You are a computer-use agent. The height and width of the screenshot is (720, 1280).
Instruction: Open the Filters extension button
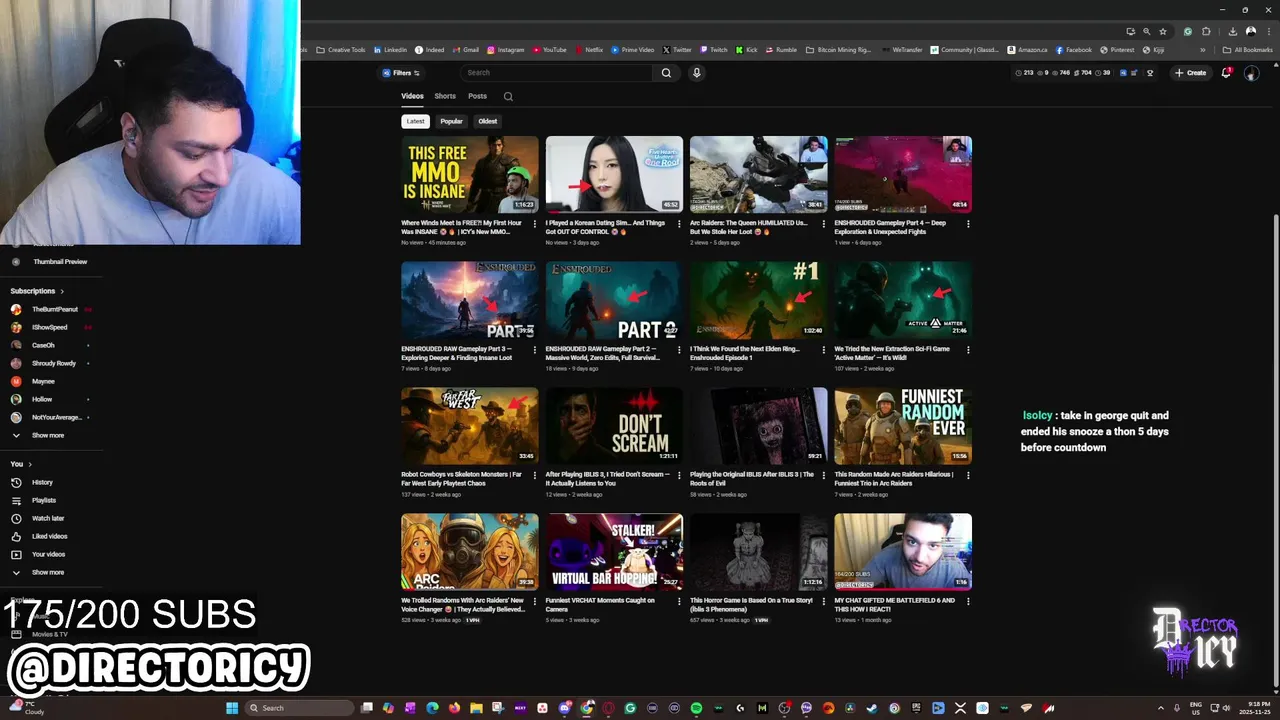[x=401, y=73]
